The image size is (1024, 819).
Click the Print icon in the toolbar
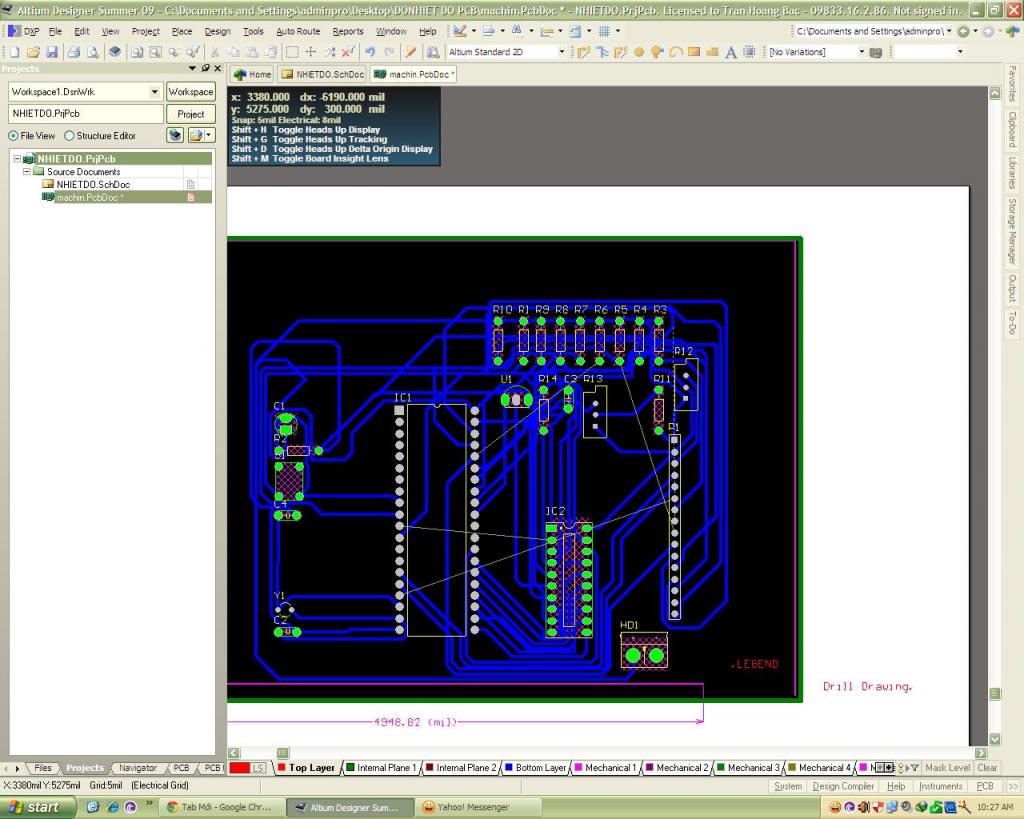(x=75, y=52)
